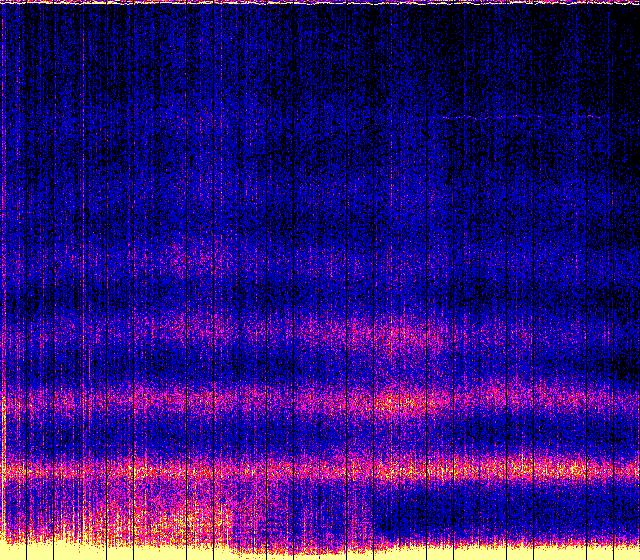Click the lowest bright orange-pink horizontal band

(320, 468)
